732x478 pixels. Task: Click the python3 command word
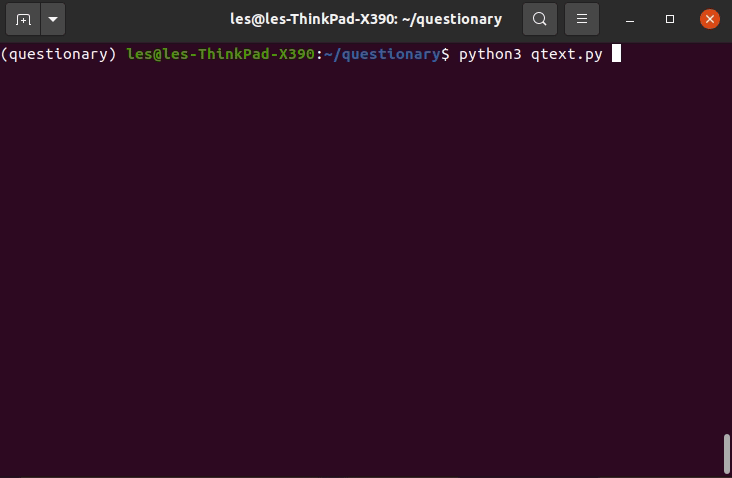[490, 55]
